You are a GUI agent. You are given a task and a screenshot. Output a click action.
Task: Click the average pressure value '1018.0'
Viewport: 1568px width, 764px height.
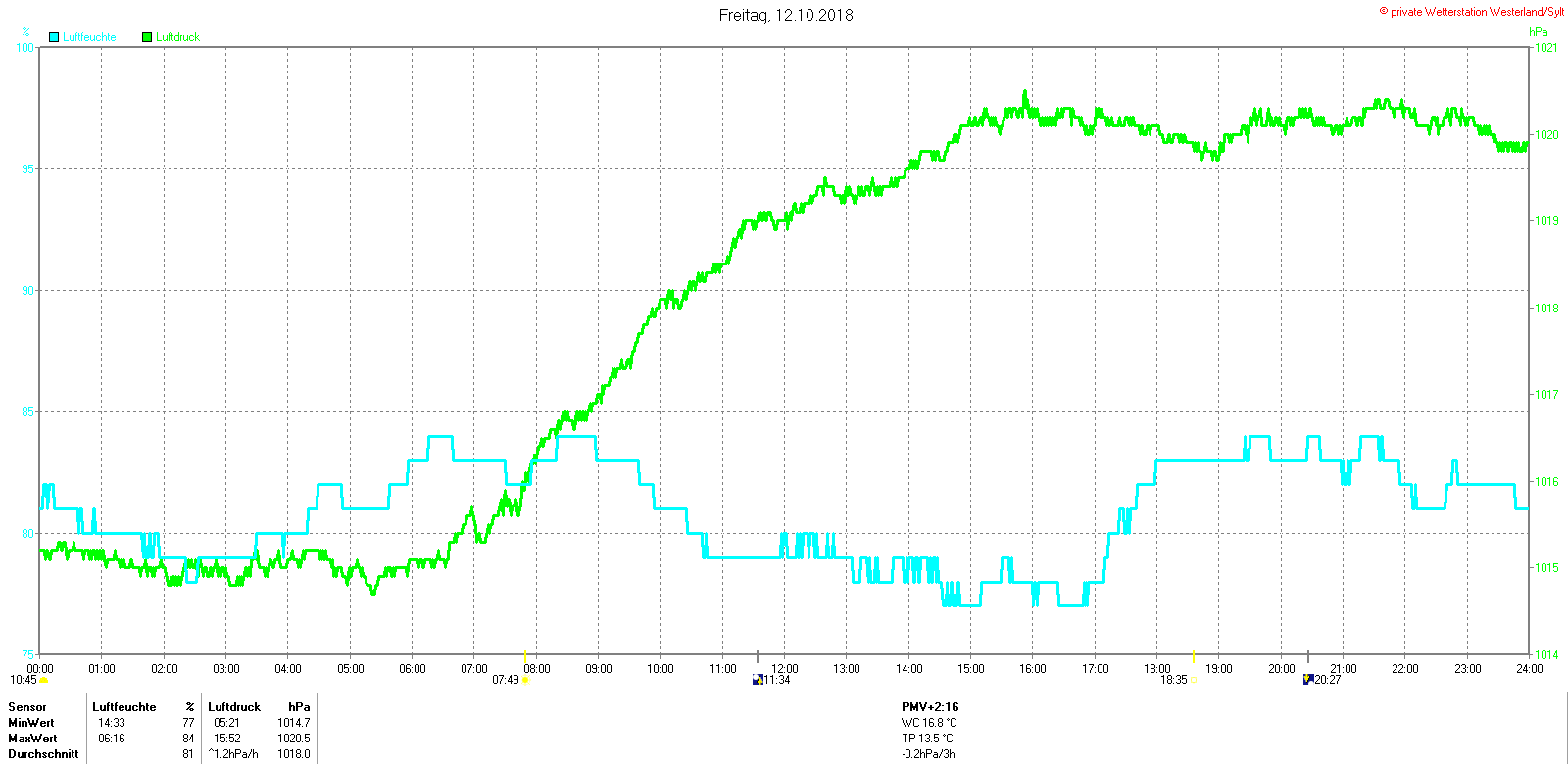tap(294, 754)
